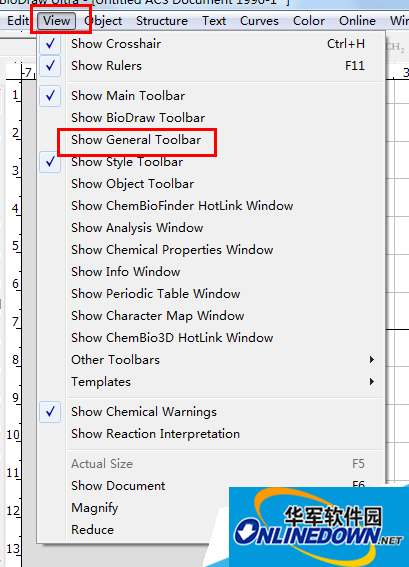Open Show Character Map Window
This screenshot has width=409, height=567.
coord(157,316)
